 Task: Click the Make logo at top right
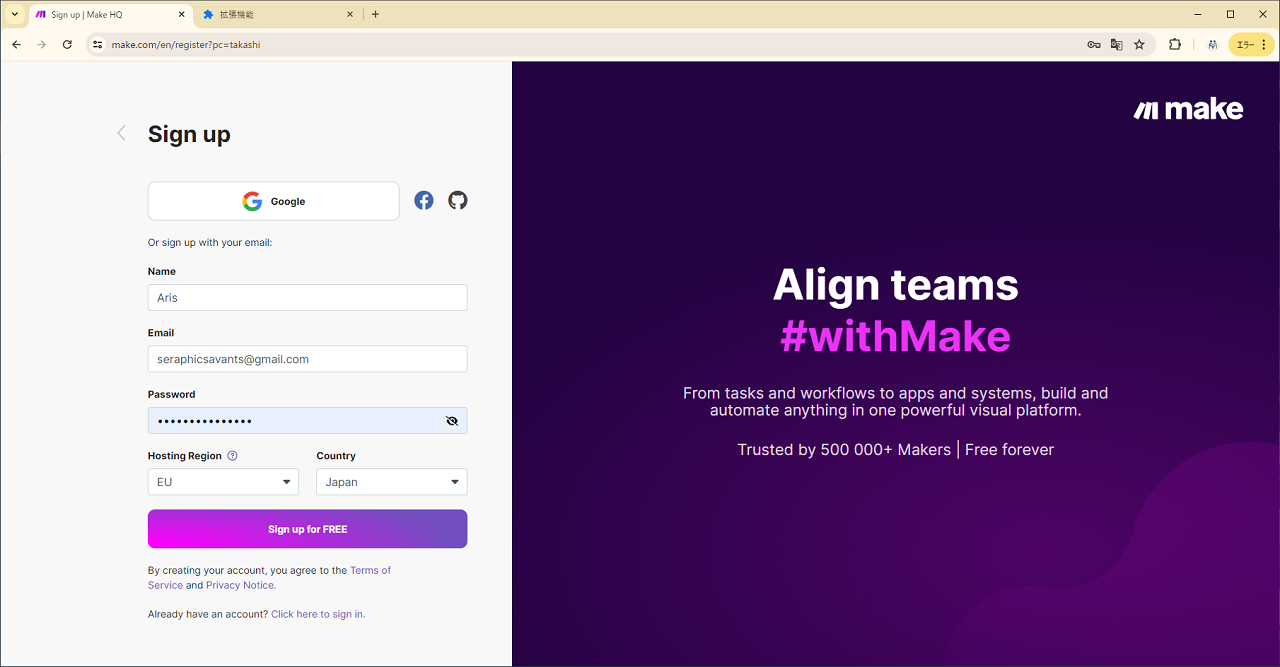coord(1188,110)
